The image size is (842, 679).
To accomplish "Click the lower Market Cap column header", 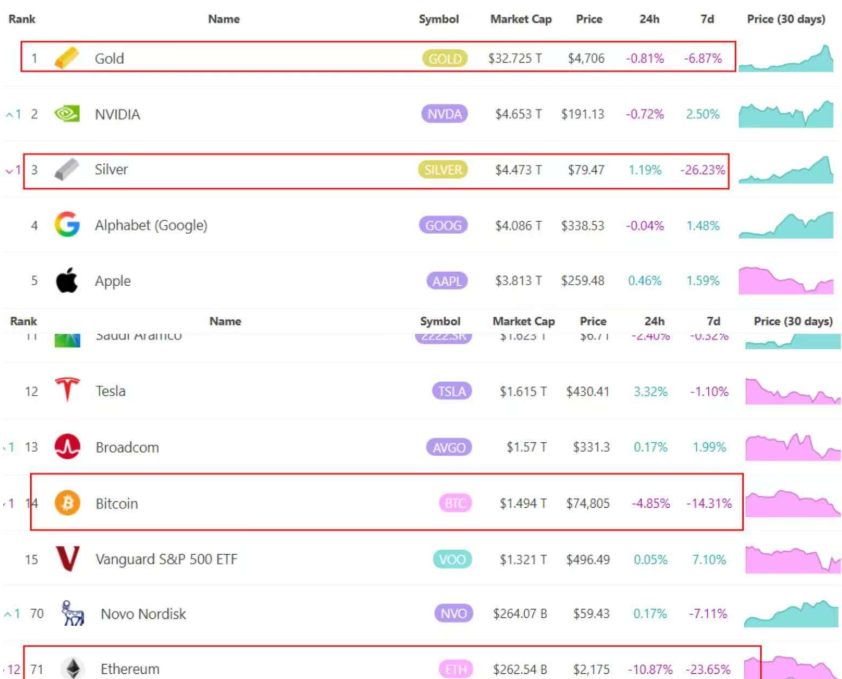I will pos(524,321).
